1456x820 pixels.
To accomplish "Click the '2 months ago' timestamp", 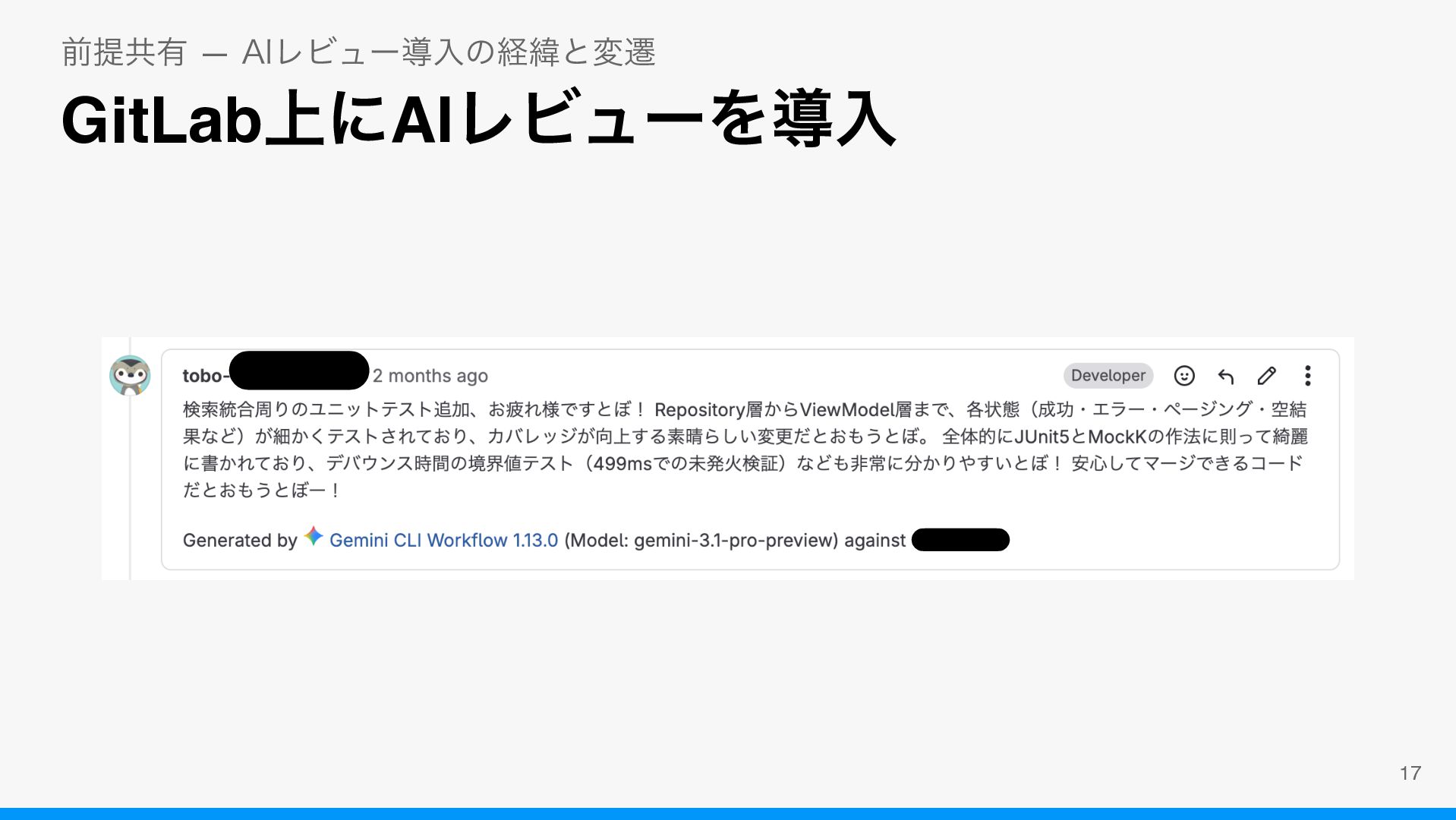I will coord(430,376).
